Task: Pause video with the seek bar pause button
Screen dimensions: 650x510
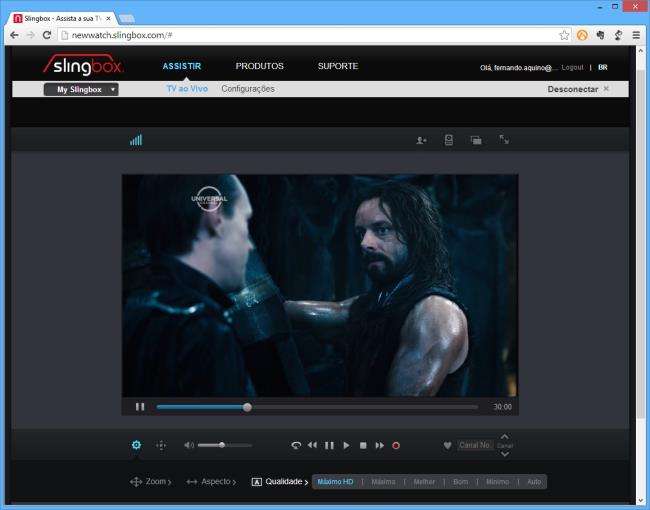Action: tap(140, 407)
